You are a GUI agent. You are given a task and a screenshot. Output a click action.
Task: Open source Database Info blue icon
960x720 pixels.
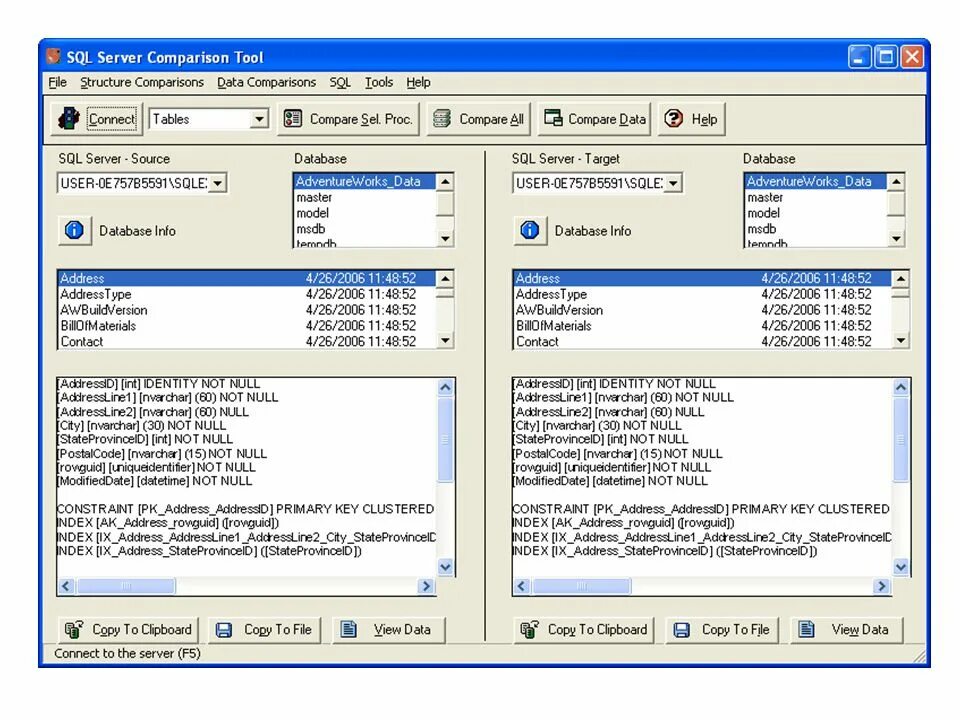pos(75,231)
